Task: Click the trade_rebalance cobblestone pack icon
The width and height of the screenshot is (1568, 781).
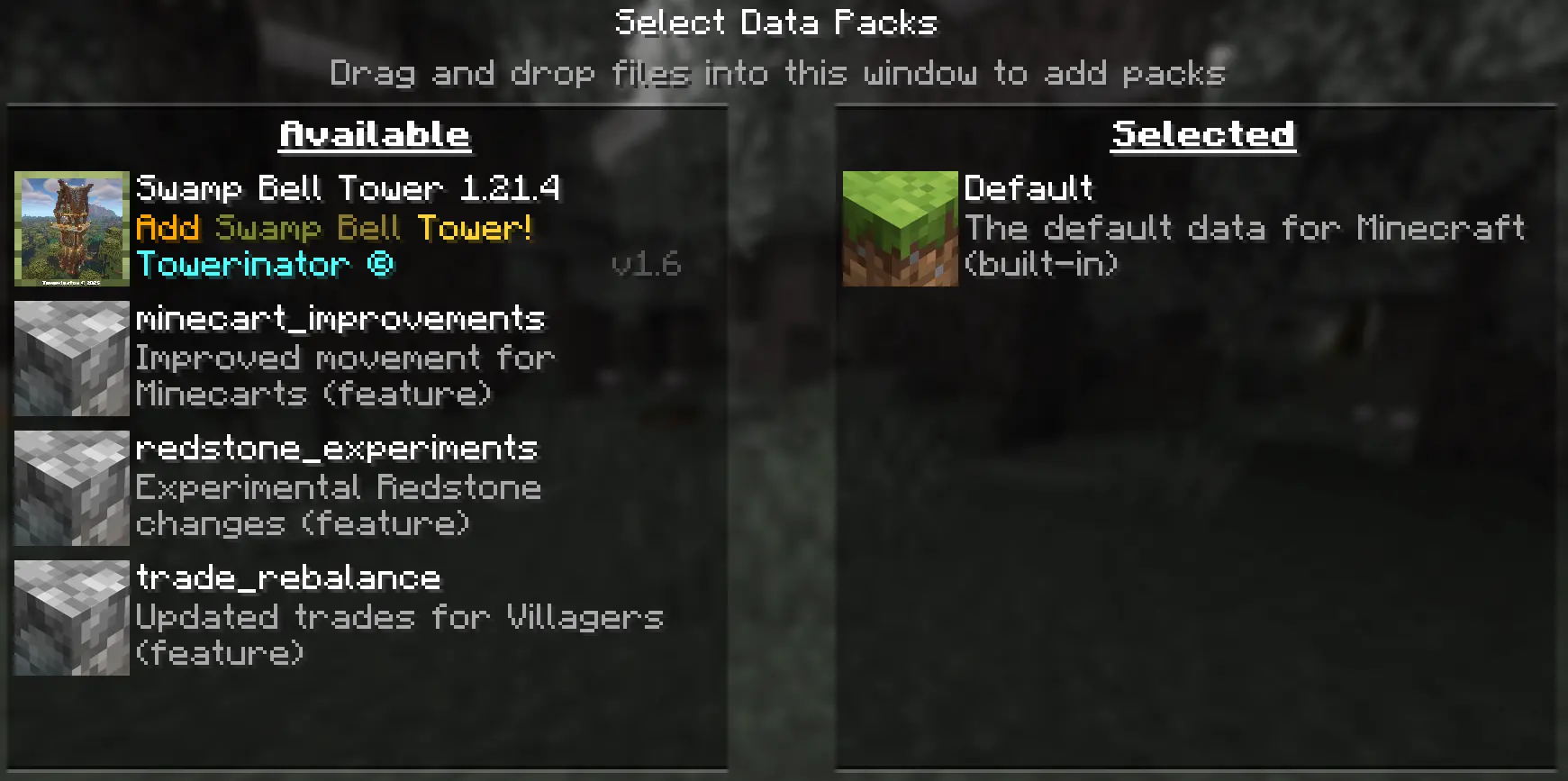Action: pos(72,618)
